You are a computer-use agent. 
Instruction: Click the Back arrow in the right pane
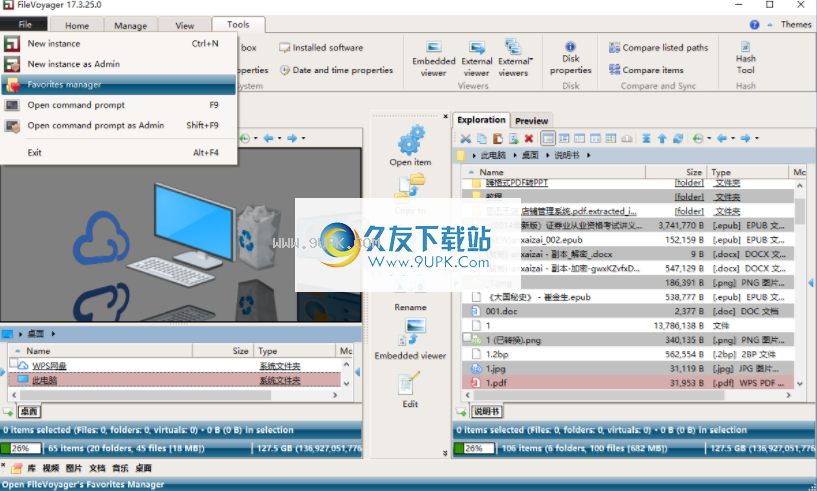click(722, 139)
